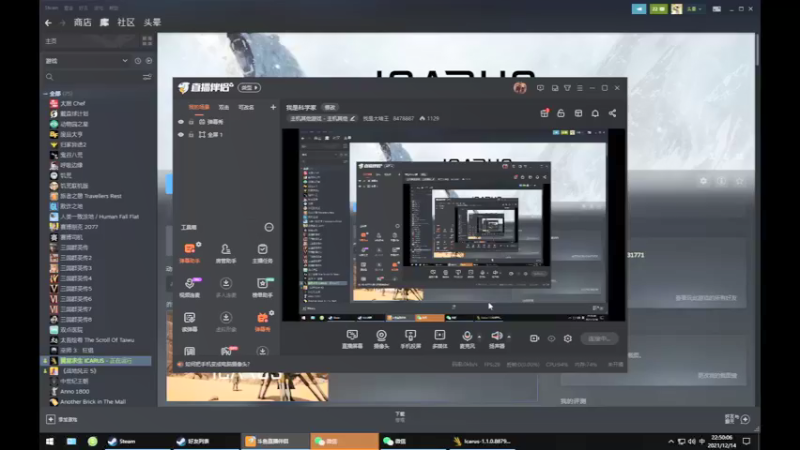Toggle room lock icon beside gift box
Viewport: 800px width, 450px height.
[561, 113]
